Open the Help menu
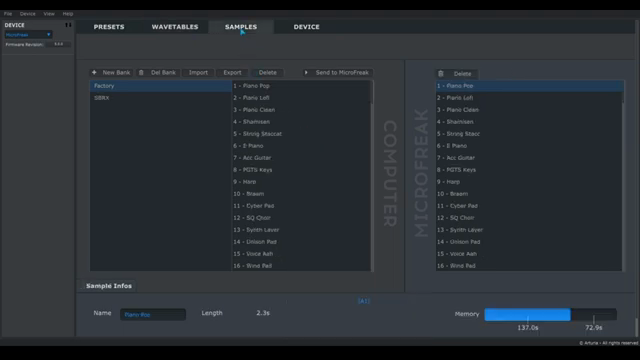The image size is (640, 360). [x=68, y=14]
